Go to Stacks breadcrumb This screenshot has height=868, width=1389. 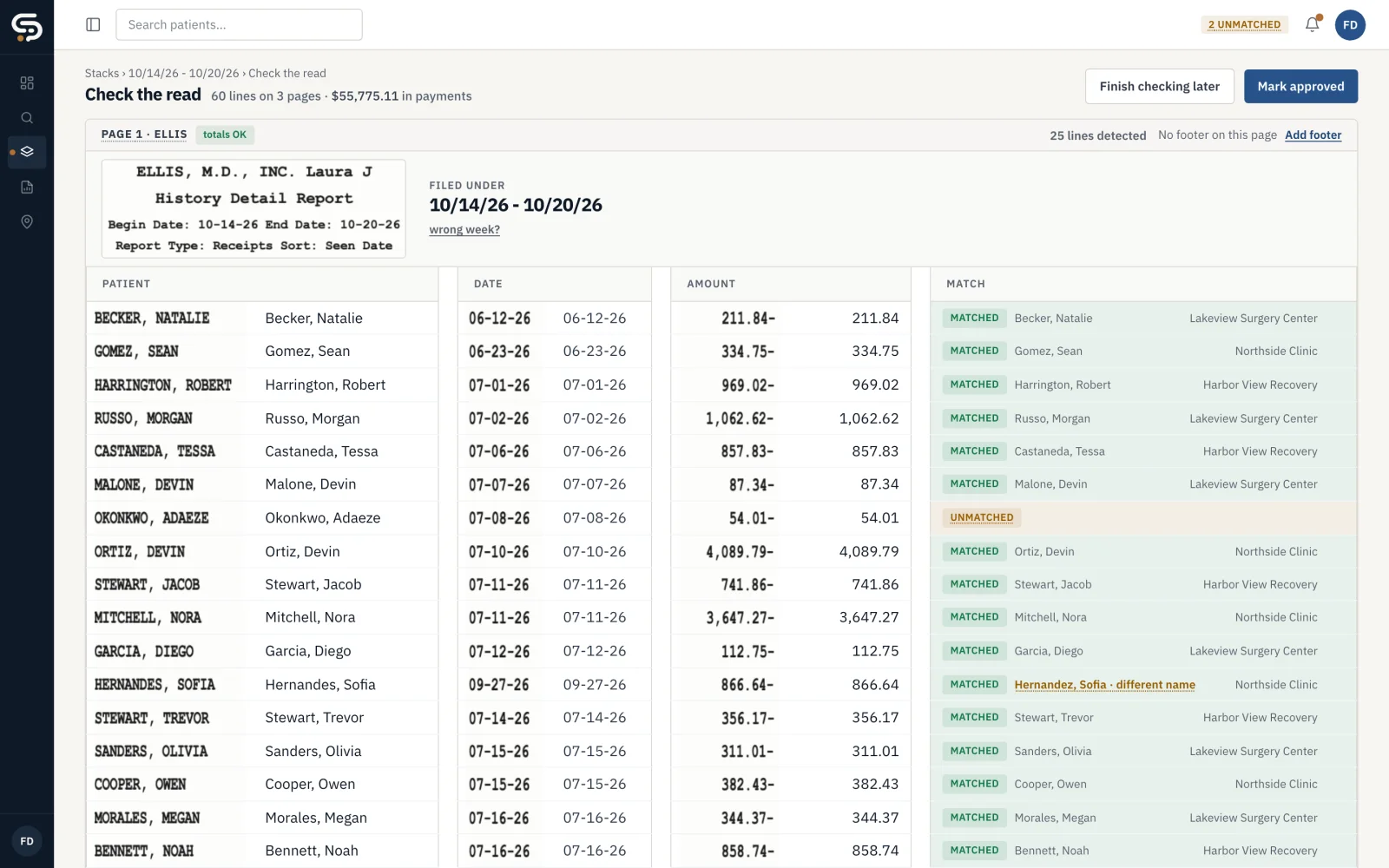pyautogui.click(x=102, y=73)
